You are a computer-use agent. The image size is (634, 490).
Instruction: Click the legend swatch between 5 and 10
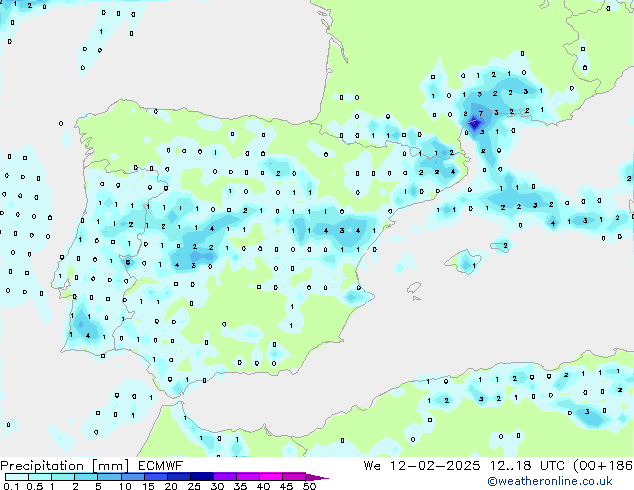[x=109, y=477]
